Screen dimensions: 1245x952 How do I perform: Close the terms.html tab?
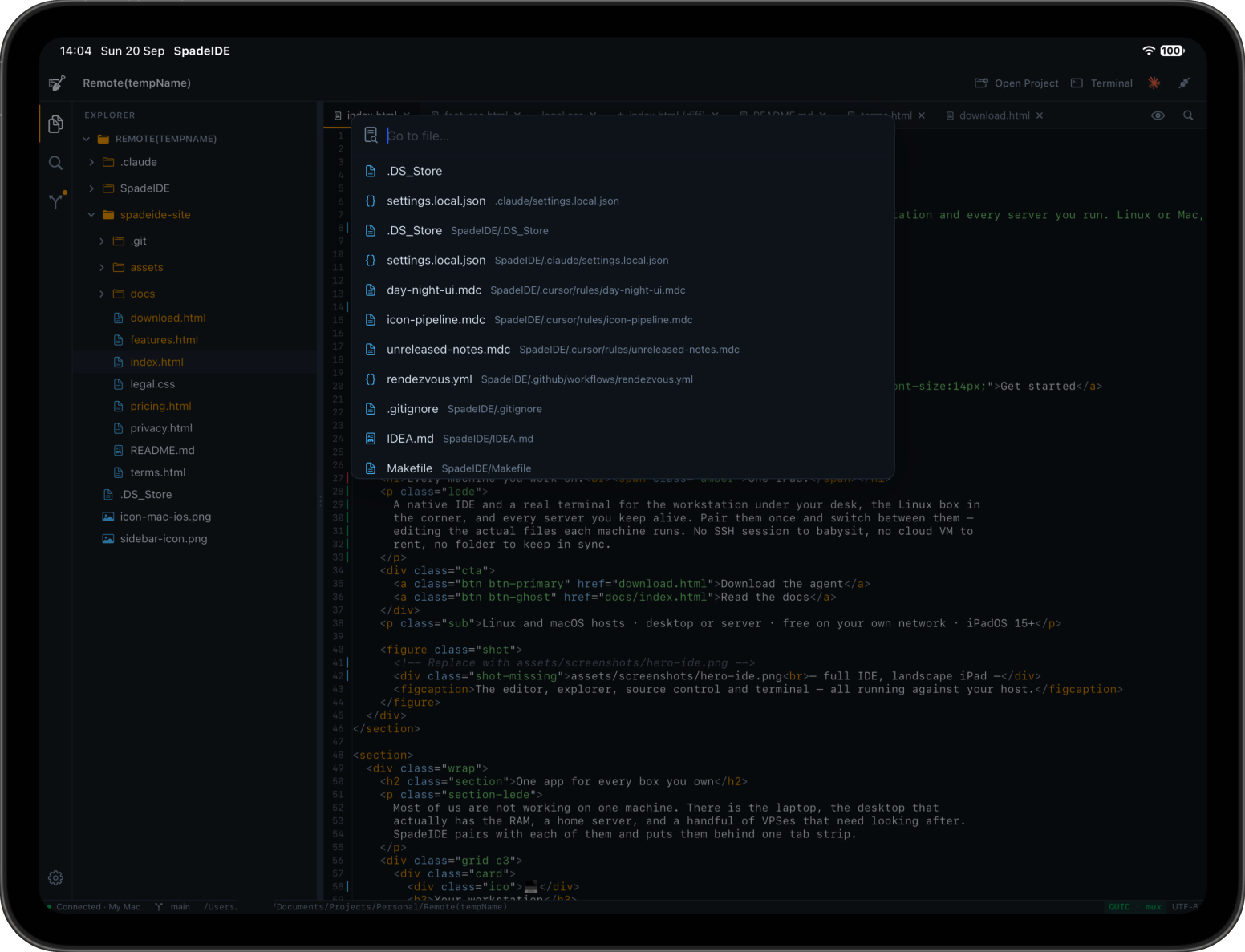point(922,115)
